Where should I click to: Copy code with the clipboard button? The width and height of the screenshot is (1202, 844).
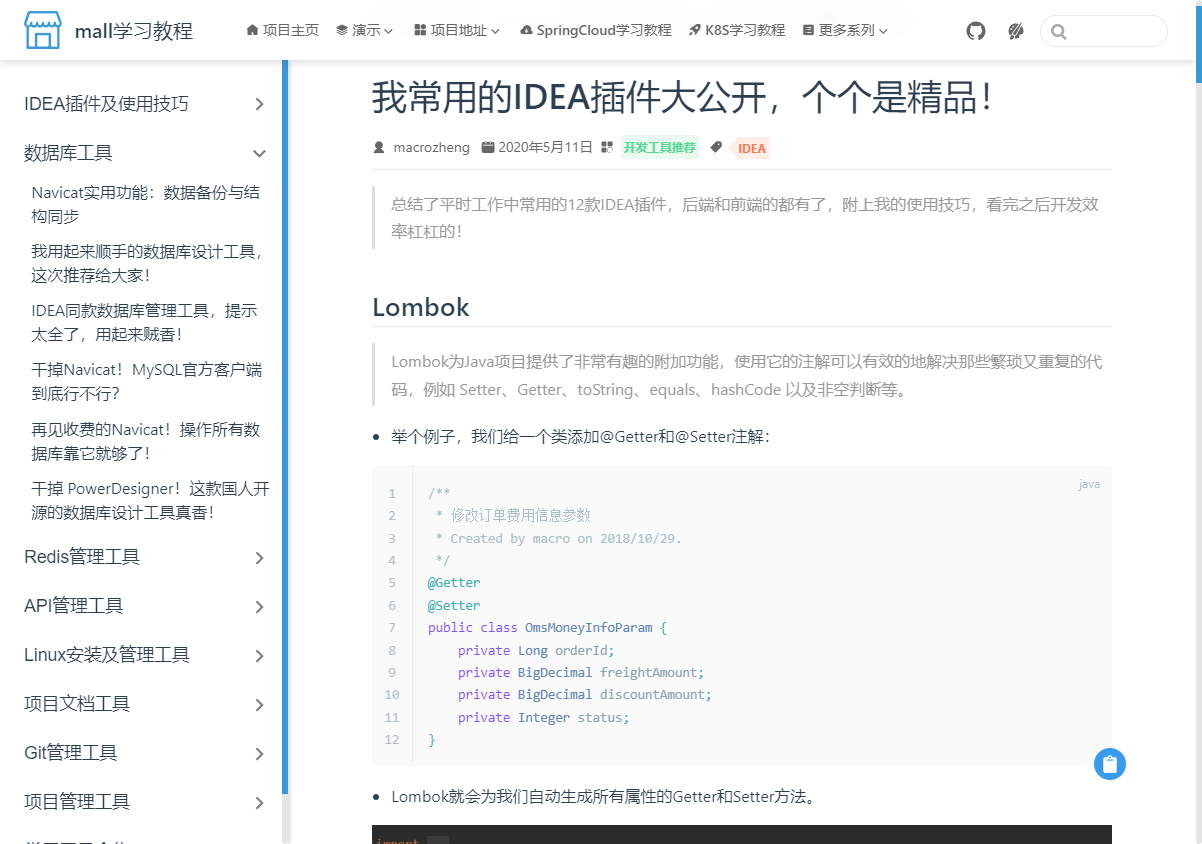[x=1110, y=764]
